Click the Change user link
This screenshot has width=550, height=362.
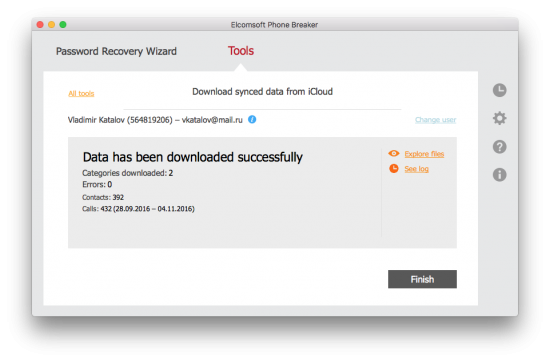(x=435, y=120)
